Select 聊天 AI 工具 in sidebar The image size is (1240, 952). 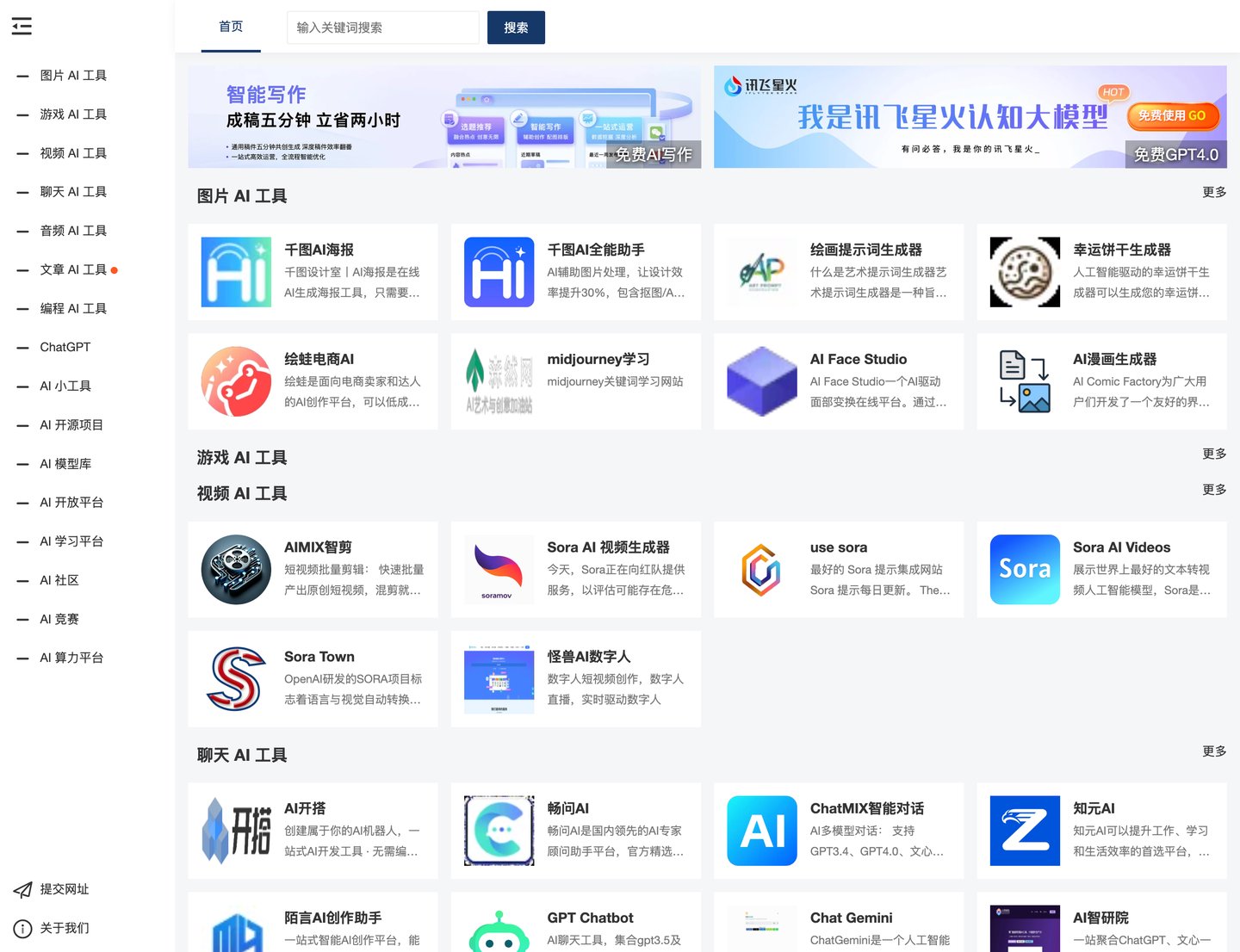coord(73,192)
